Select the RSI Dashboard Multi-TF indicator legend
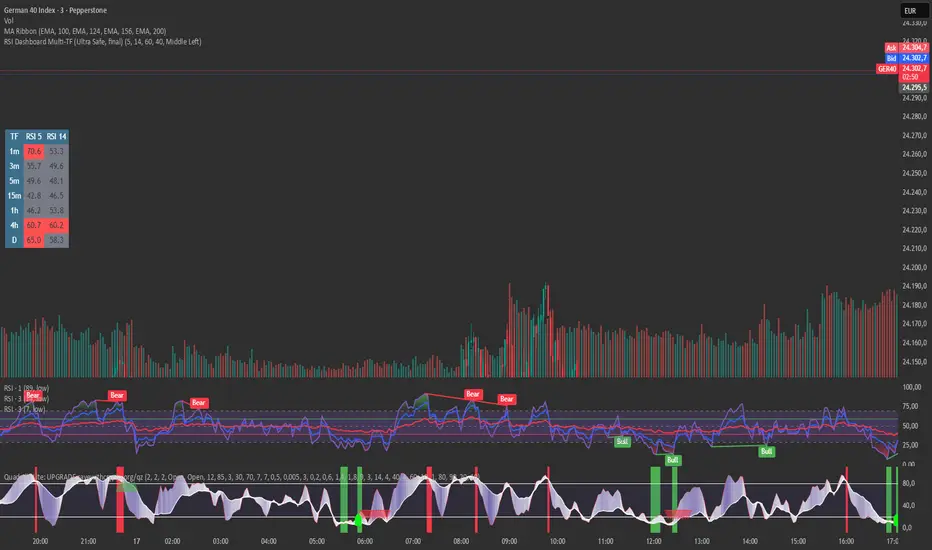 pos(102,42)
